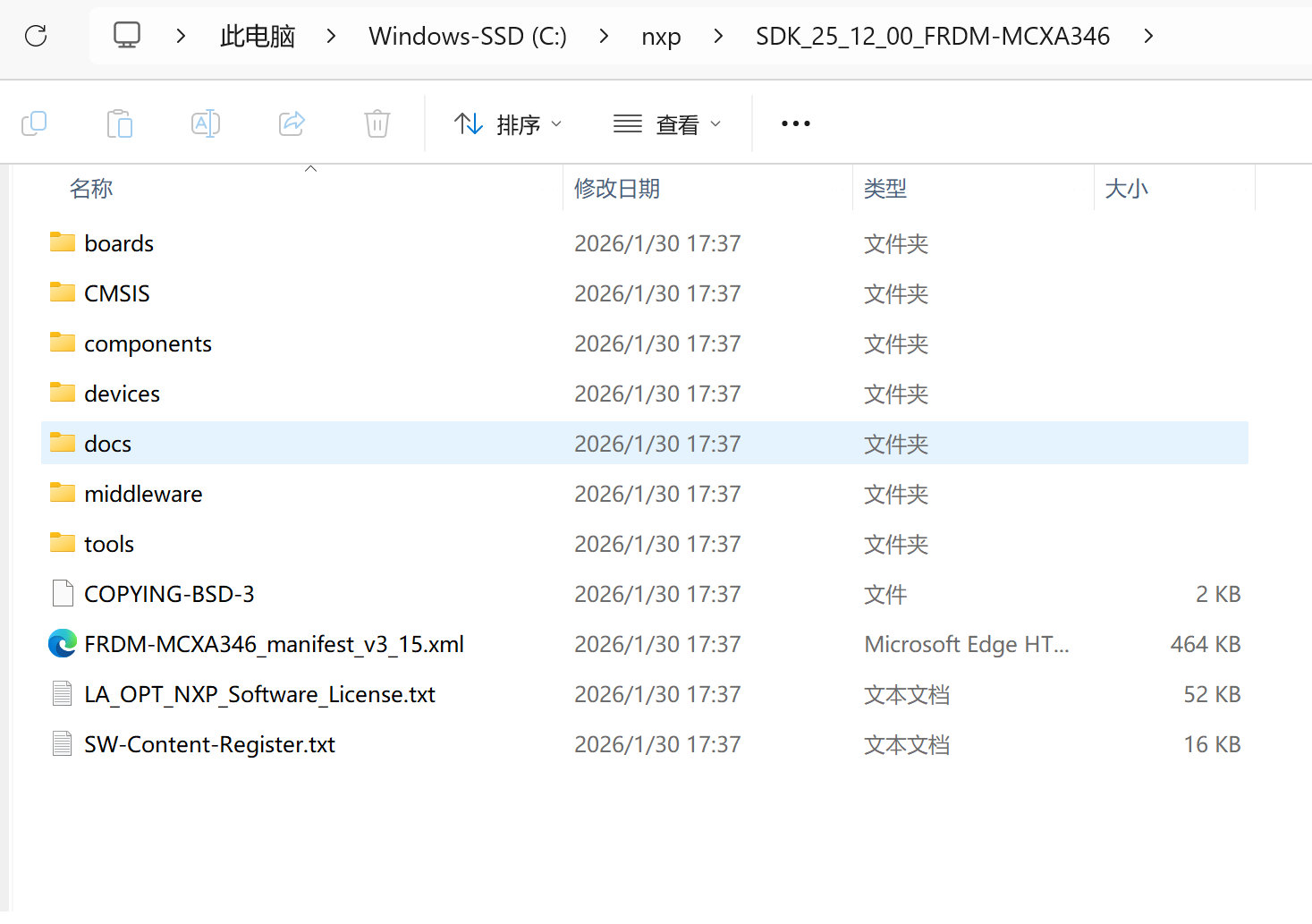Open the boards folder
The width and height of the screenshot is (1312, 924).
point(118,242)
